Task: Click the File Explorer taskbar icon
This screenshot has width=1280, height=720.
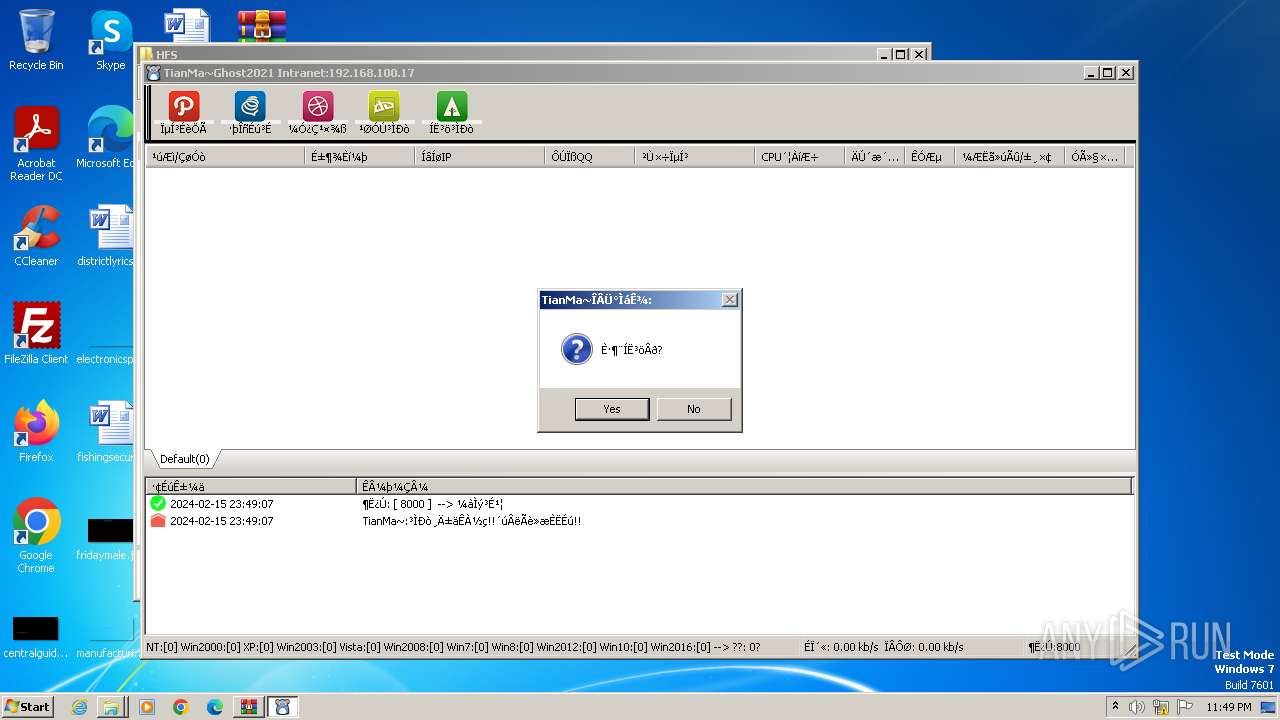Action: [x=111, y=707]
